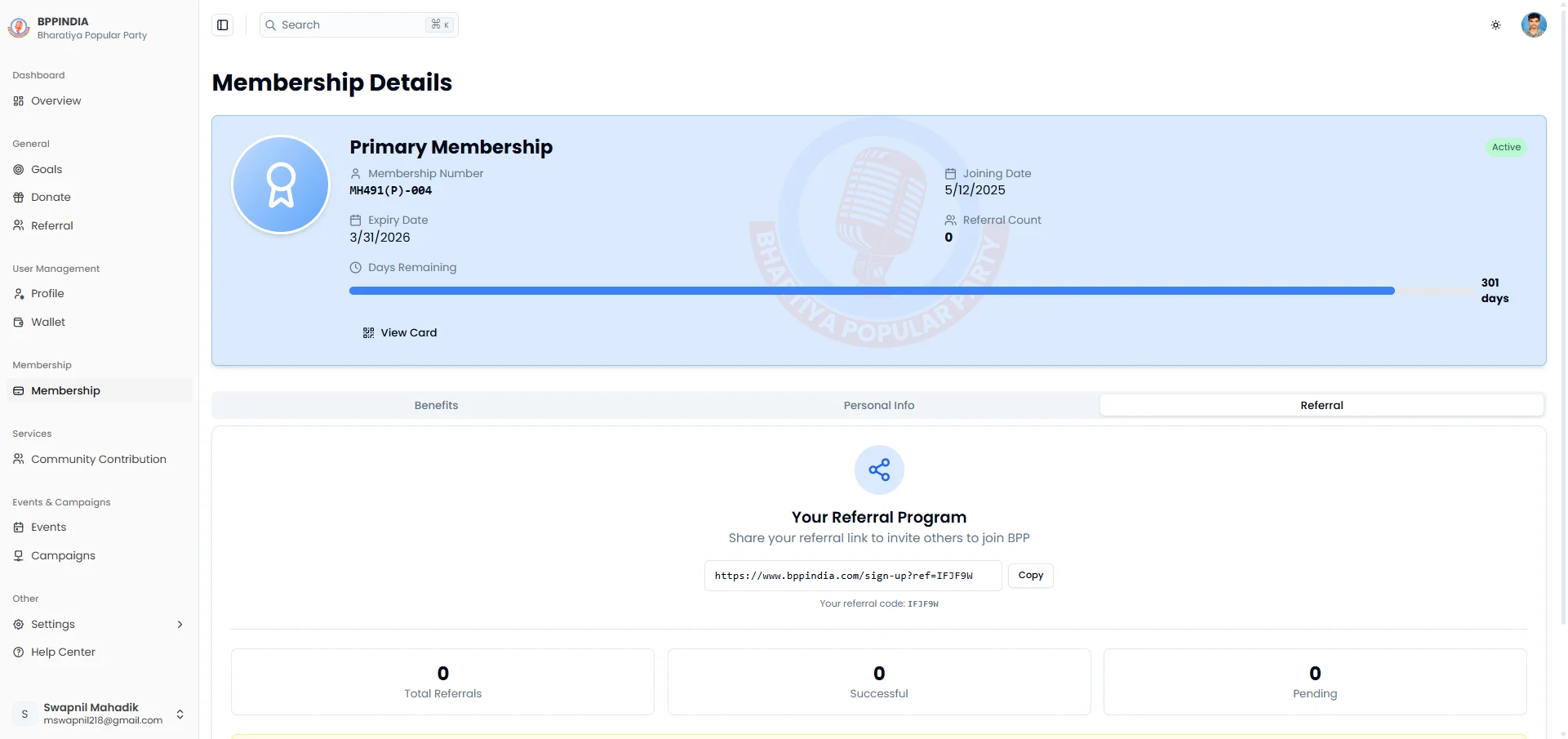The width and height of the screenshot is (1568, 739).
Task: Select Membership in the sidebar
Action: pos(100,390)
